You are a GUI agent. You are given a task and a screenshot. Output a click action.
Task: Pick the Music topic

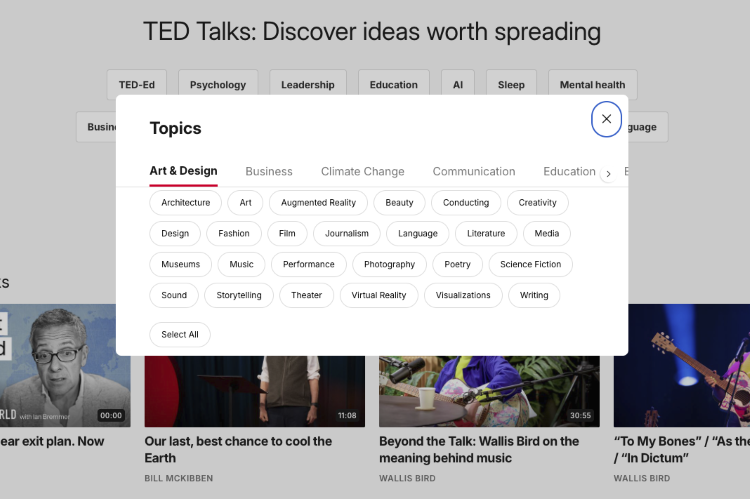tap(241, 265)
